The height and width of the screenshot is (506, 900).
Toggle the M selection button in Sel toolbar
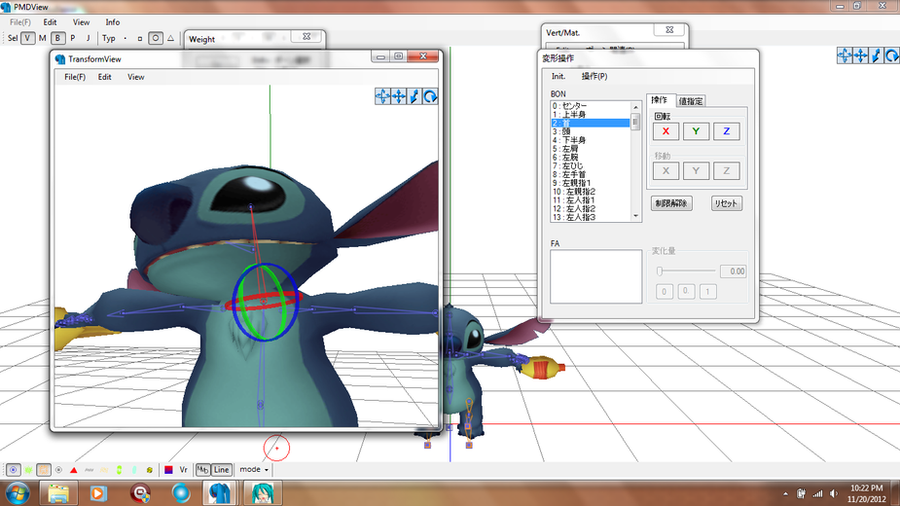click(42, 38)
